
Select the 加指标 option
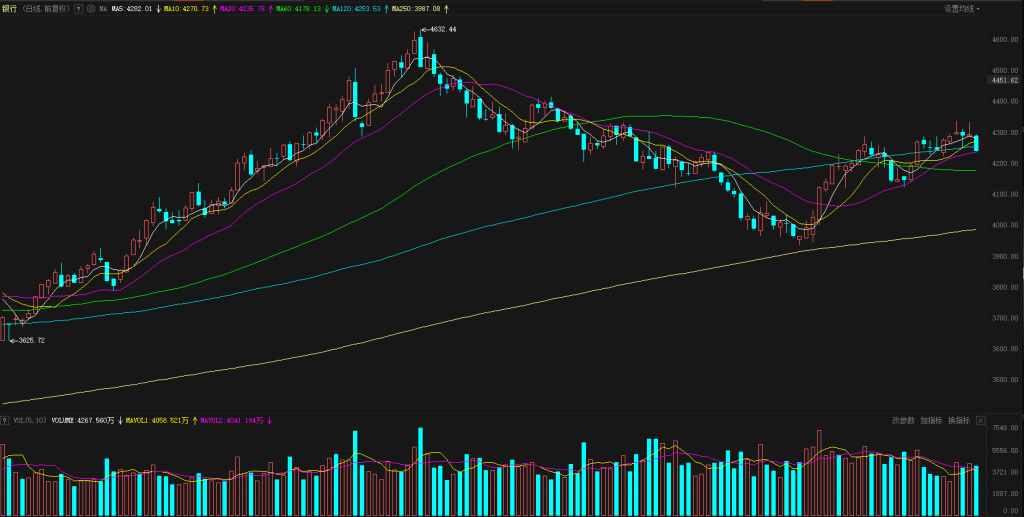point(931,421)
